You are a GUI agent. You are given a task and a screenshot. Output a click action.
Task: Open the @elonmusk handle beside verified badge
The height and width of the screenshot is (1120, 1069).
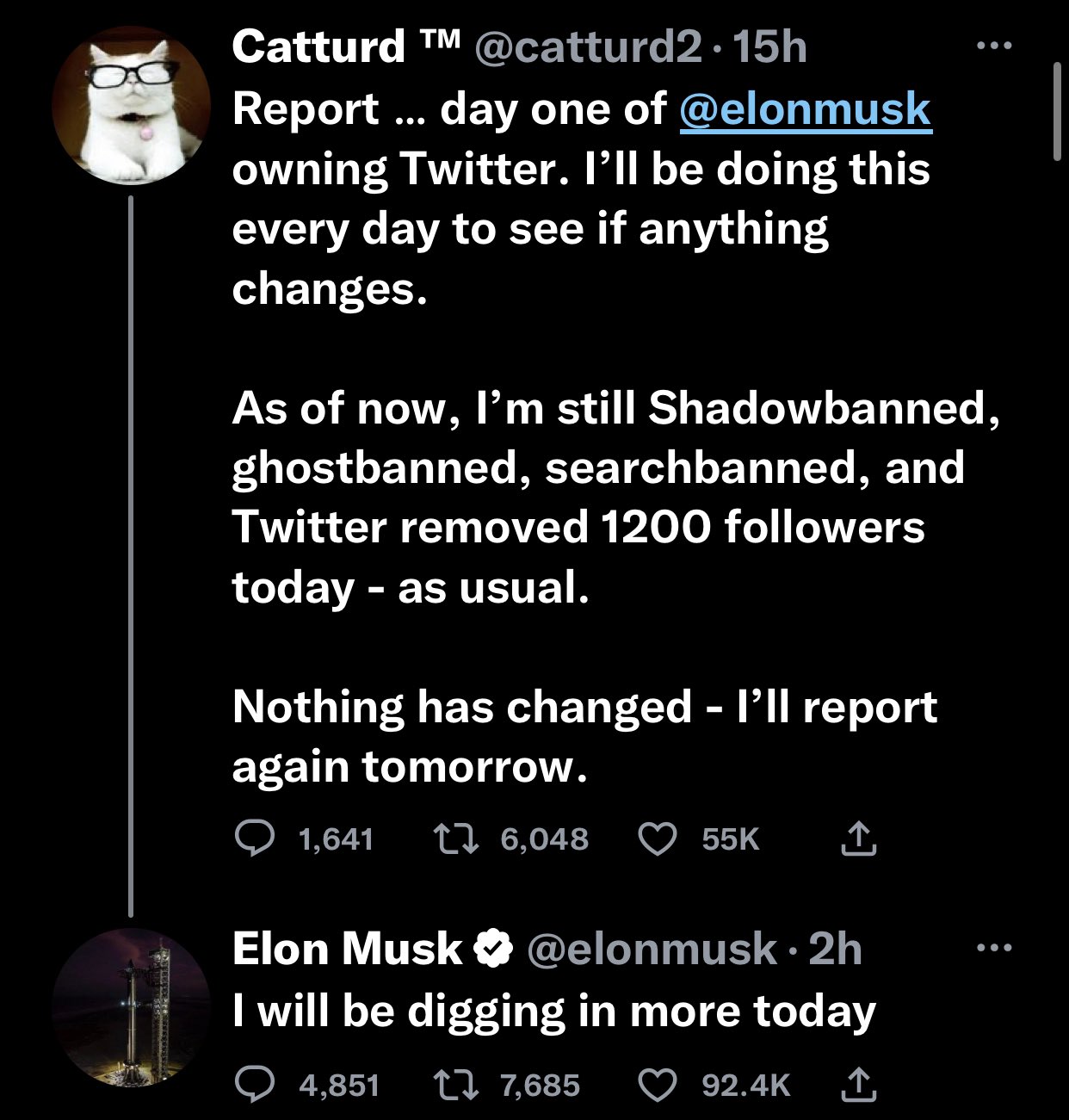click(x=650, y=949)
